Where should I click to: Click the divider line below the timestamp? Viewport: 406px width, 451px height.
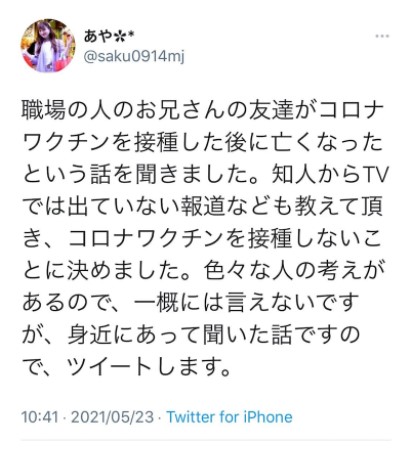coord(205,441)
